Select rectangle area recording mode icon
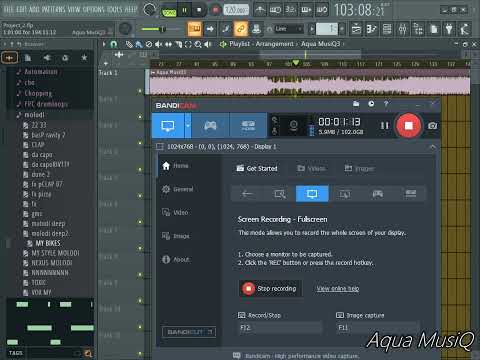The image size is (480, 360). (280, 194)
